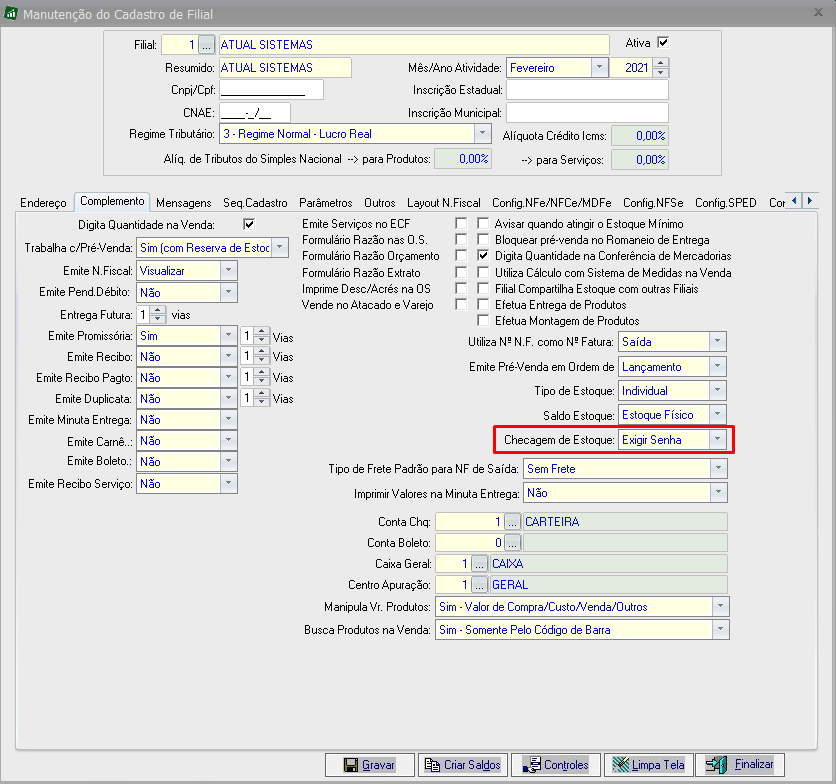This screenshot has height=784, width=836.
Task: Close the Manutenção do Cadastro window
Action: coord(818,12)
